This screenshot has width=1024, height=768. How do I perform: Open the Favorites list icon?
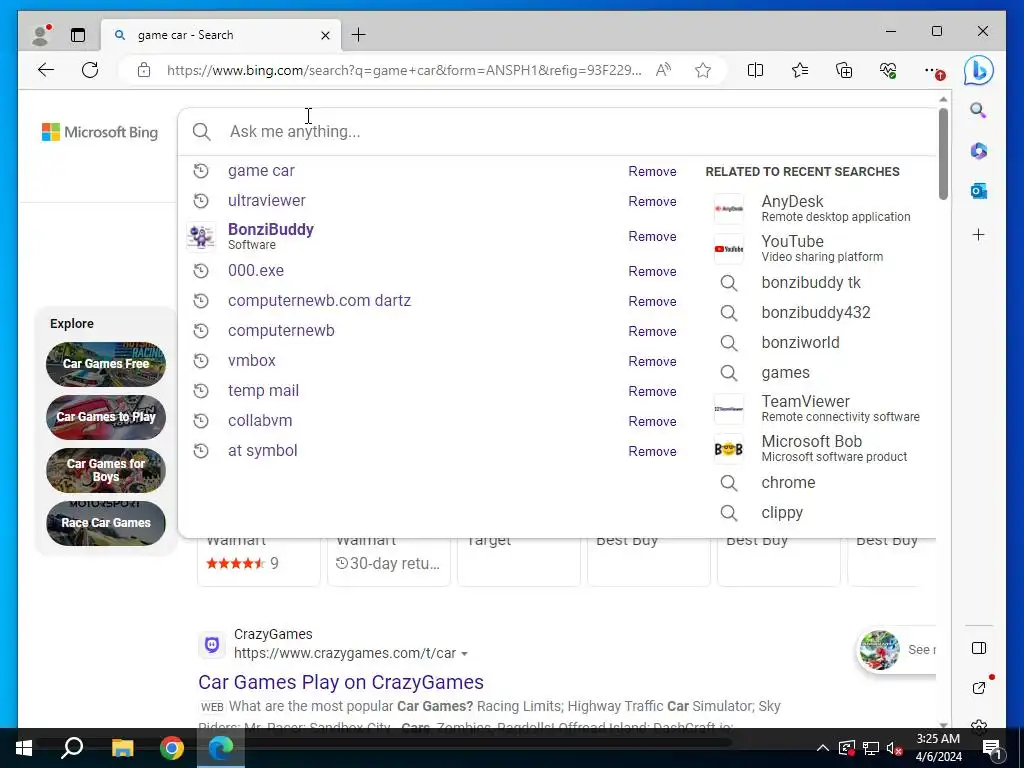799,70
